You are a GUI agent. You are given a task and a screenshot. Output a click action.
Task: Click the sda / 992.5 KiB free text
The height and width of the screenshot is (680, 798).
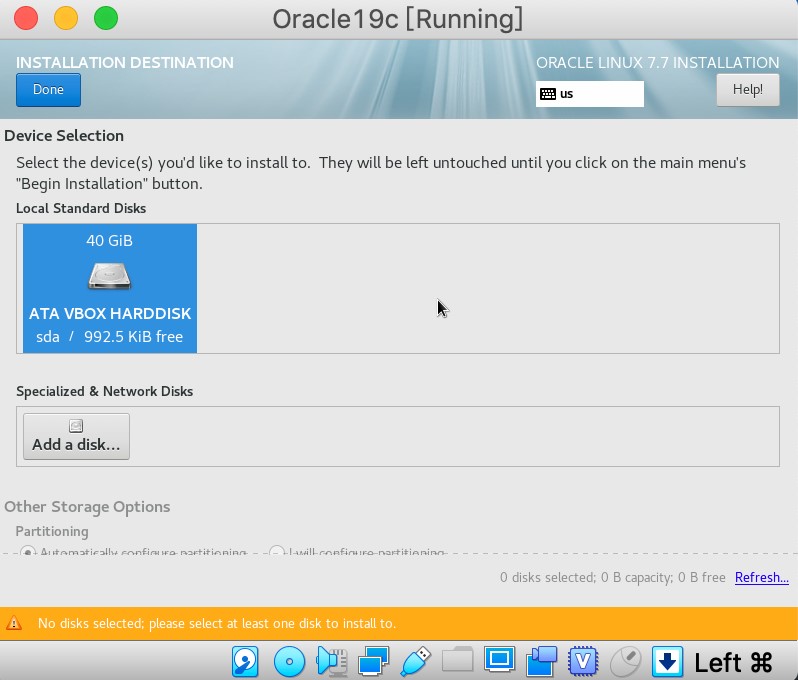[109, 336]
